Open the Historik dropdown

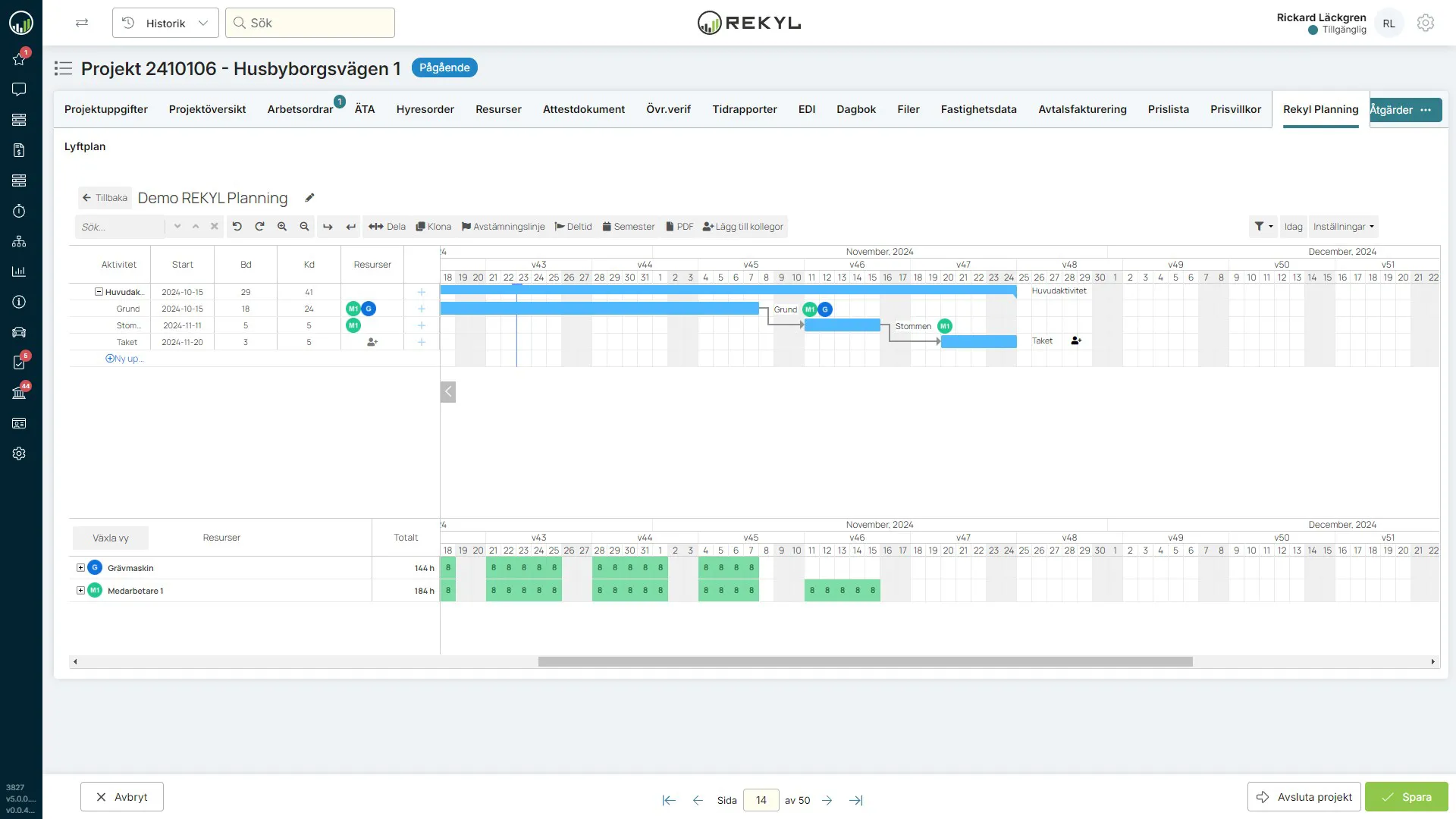click(x=165, y=23)
